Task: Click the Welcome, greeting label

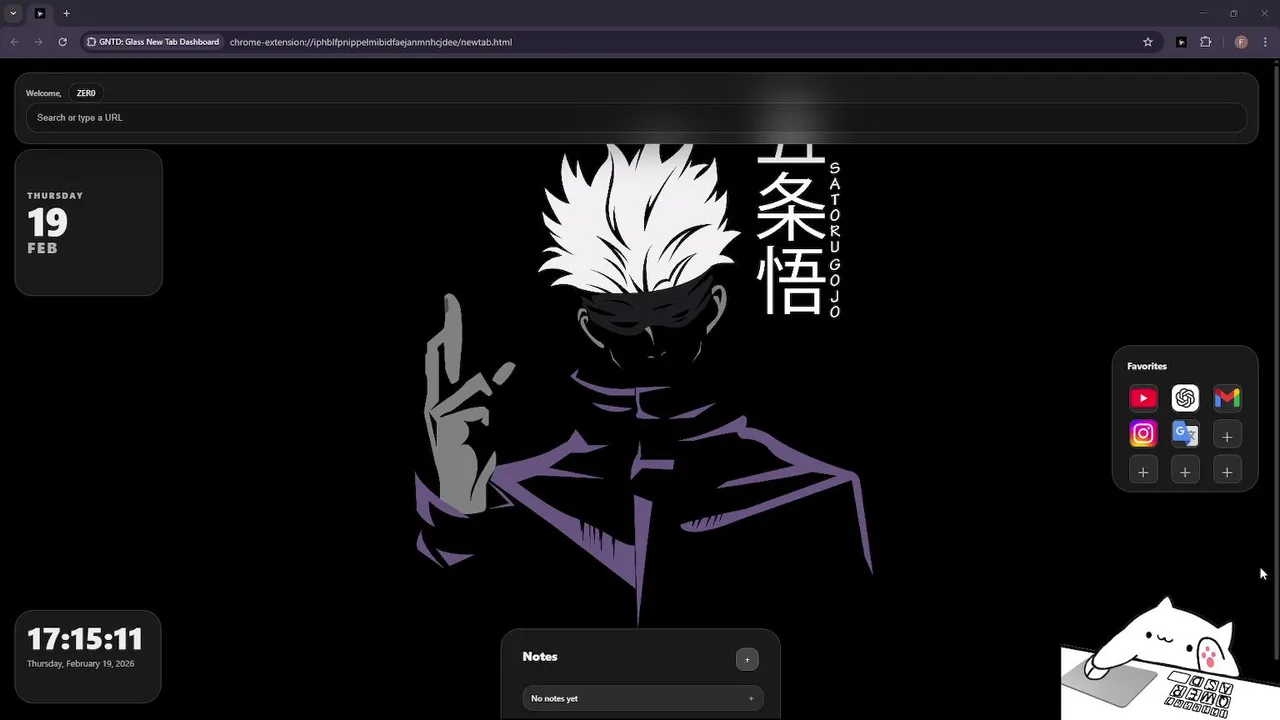Action: 44,93
